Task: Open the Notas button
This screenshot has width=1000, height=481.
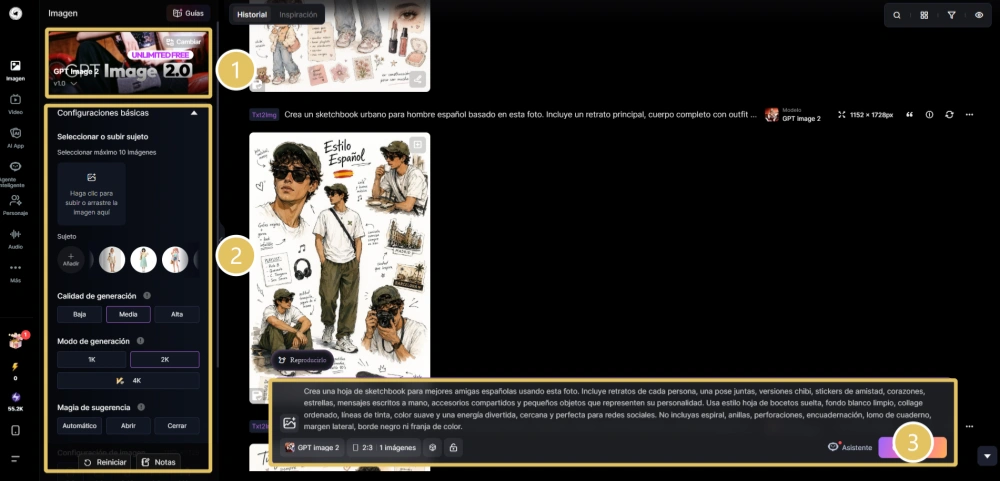Action: pos(158,462)
